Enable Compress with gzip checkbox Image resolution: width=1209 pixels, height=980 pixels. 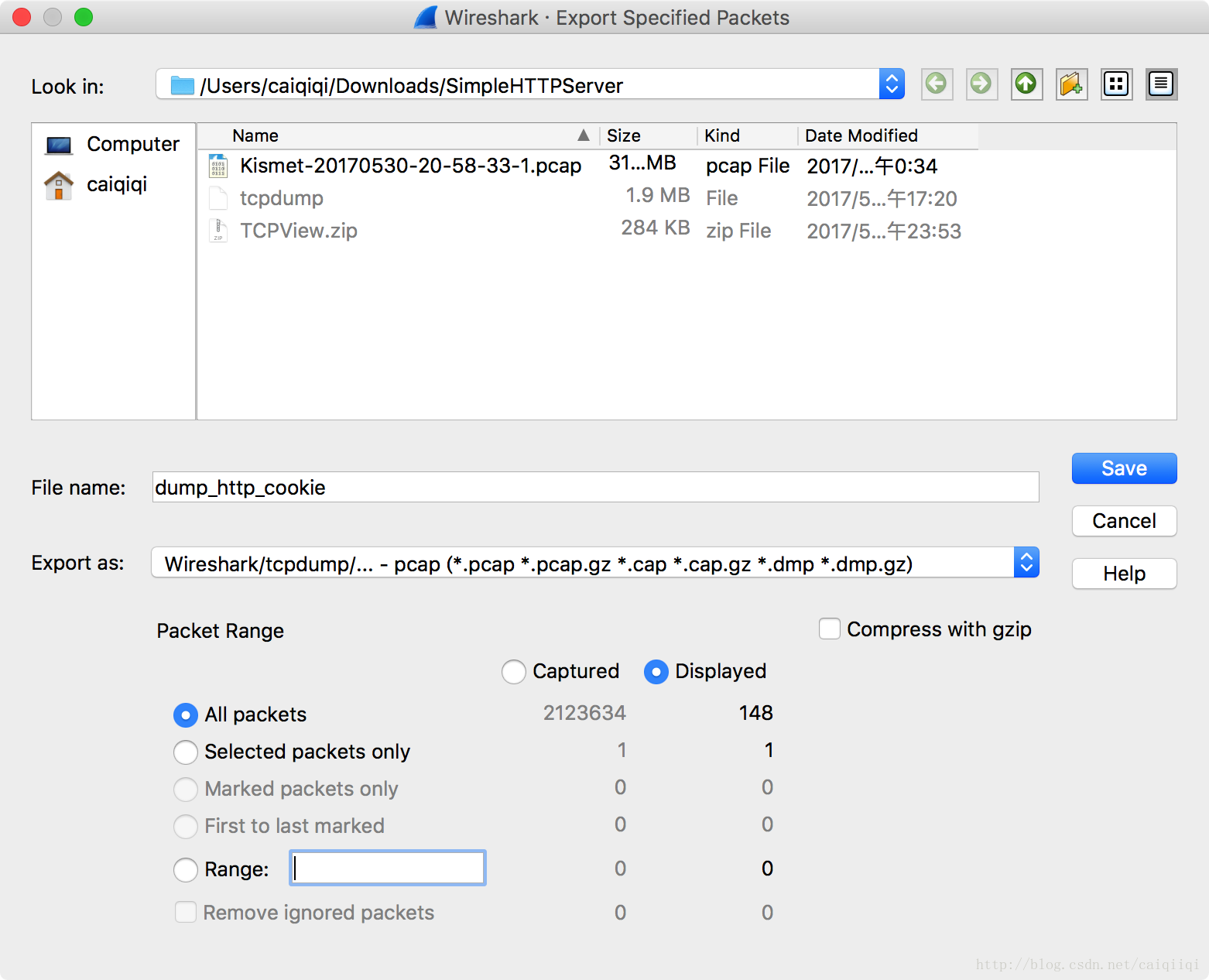click(830, 629)
